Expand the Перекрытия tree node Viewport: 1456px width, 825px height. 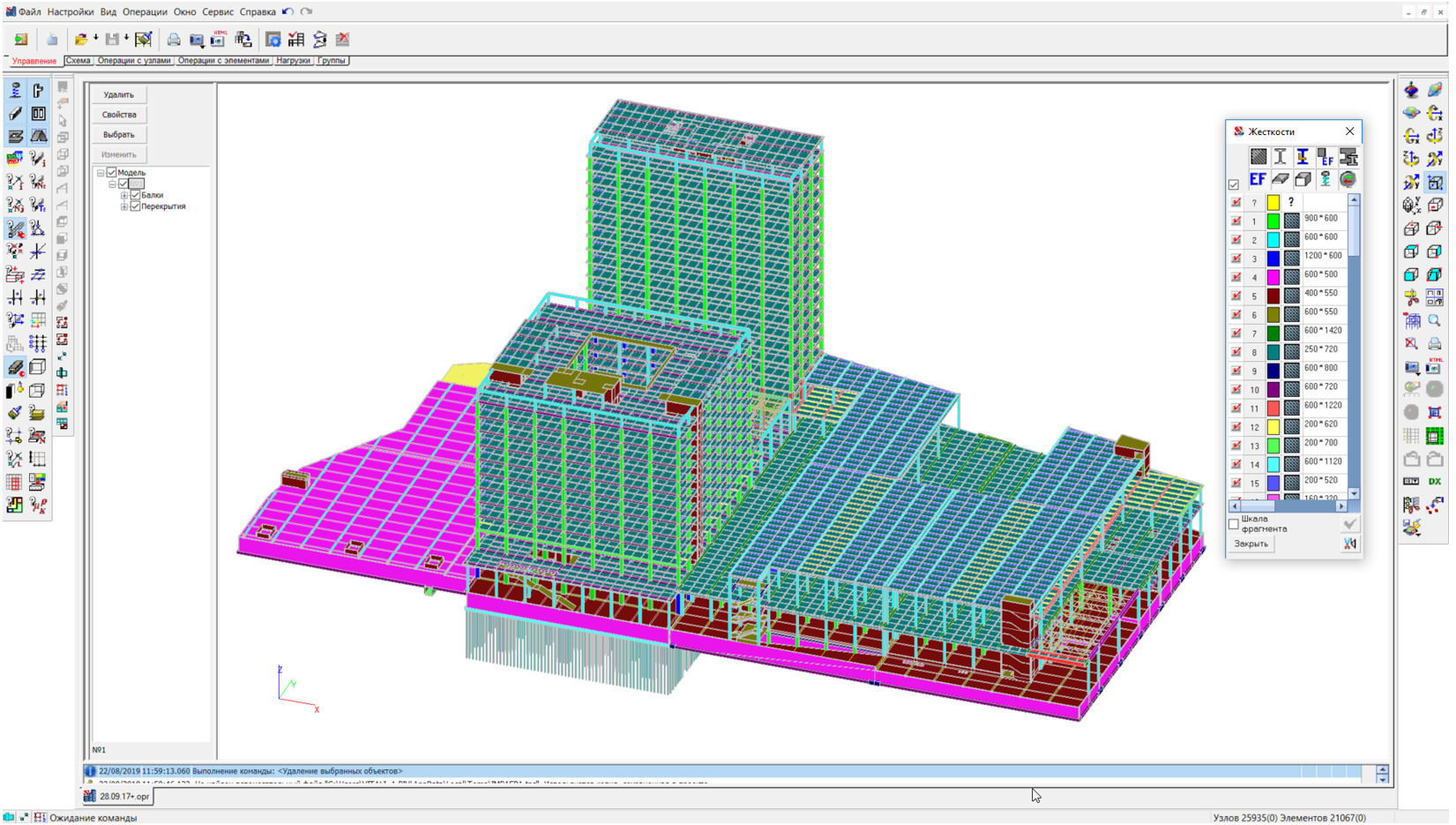tap(124, 206)
